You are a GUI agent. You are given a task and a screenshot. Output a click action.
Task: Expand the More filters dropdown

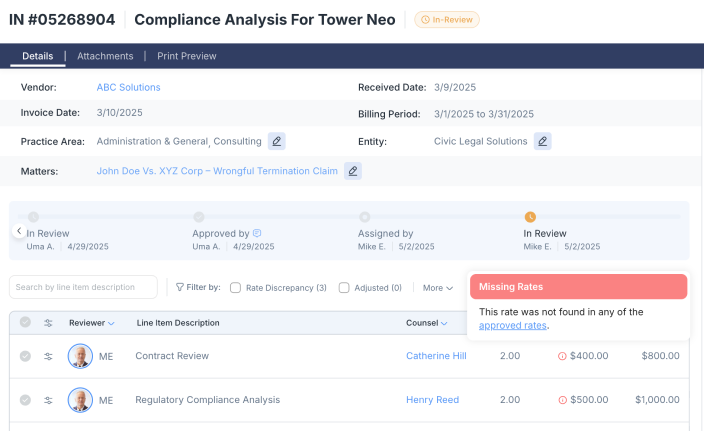pos(438,288)
